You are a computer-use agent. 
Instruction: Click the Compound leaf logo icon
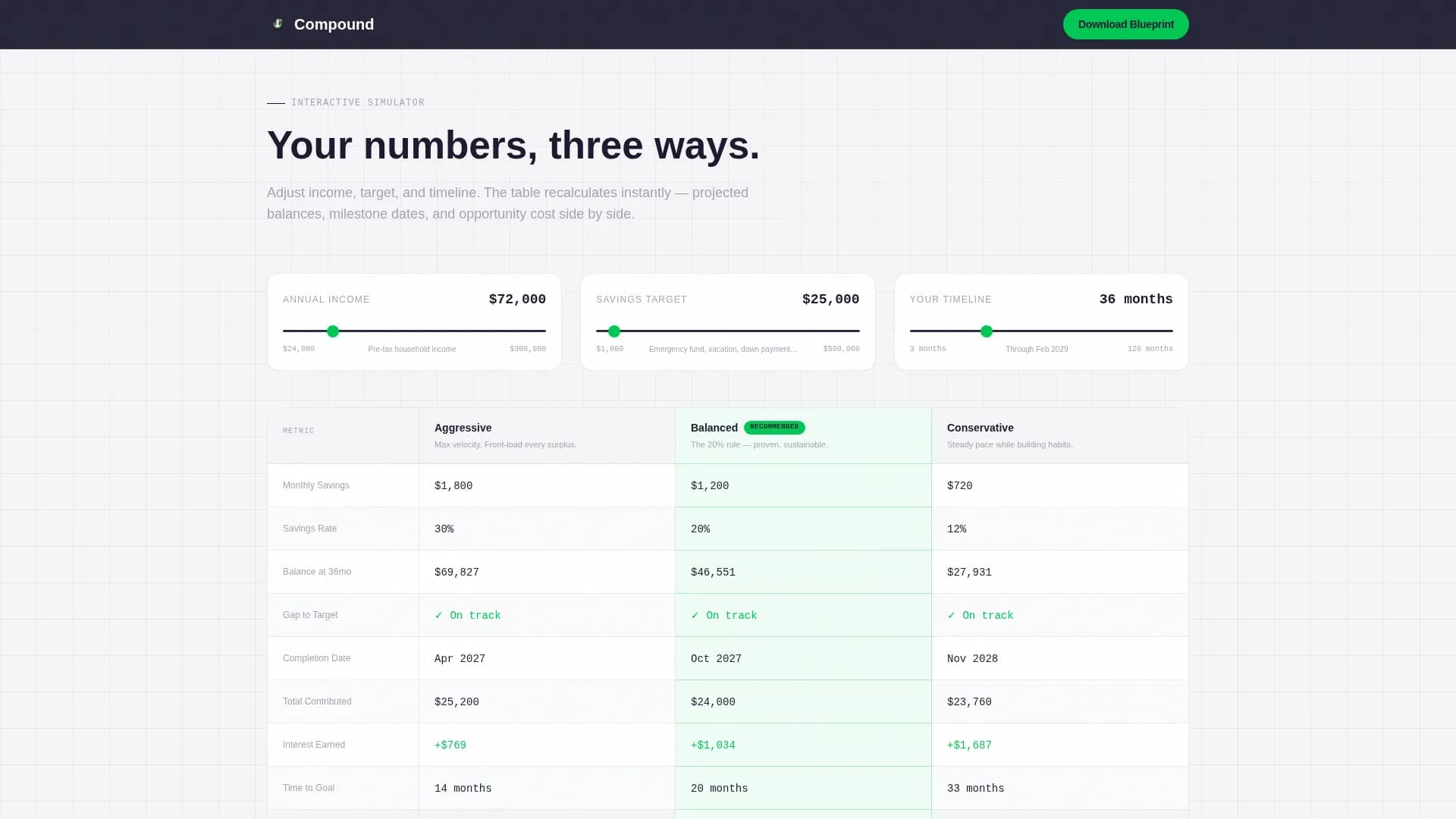[278, 24]
